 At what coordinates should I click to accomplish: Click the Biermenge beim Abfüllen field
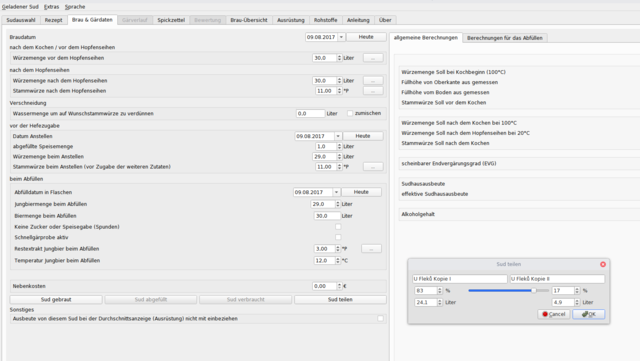pyautogui.click(x=327, y=216)
